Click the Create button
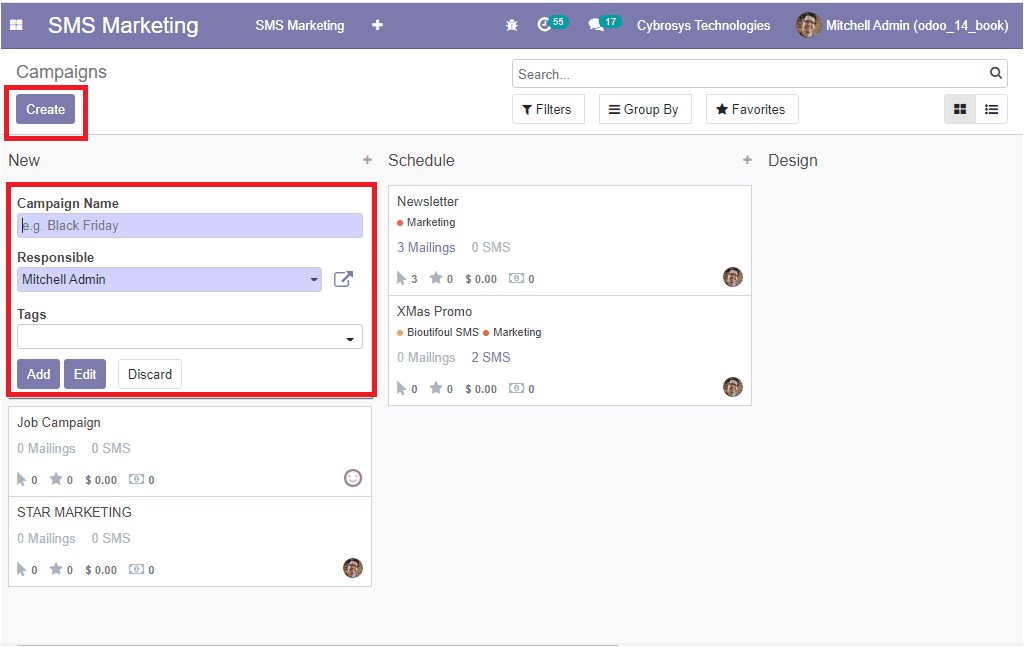This screenshot has height=647, width=1024. [46, 109]
